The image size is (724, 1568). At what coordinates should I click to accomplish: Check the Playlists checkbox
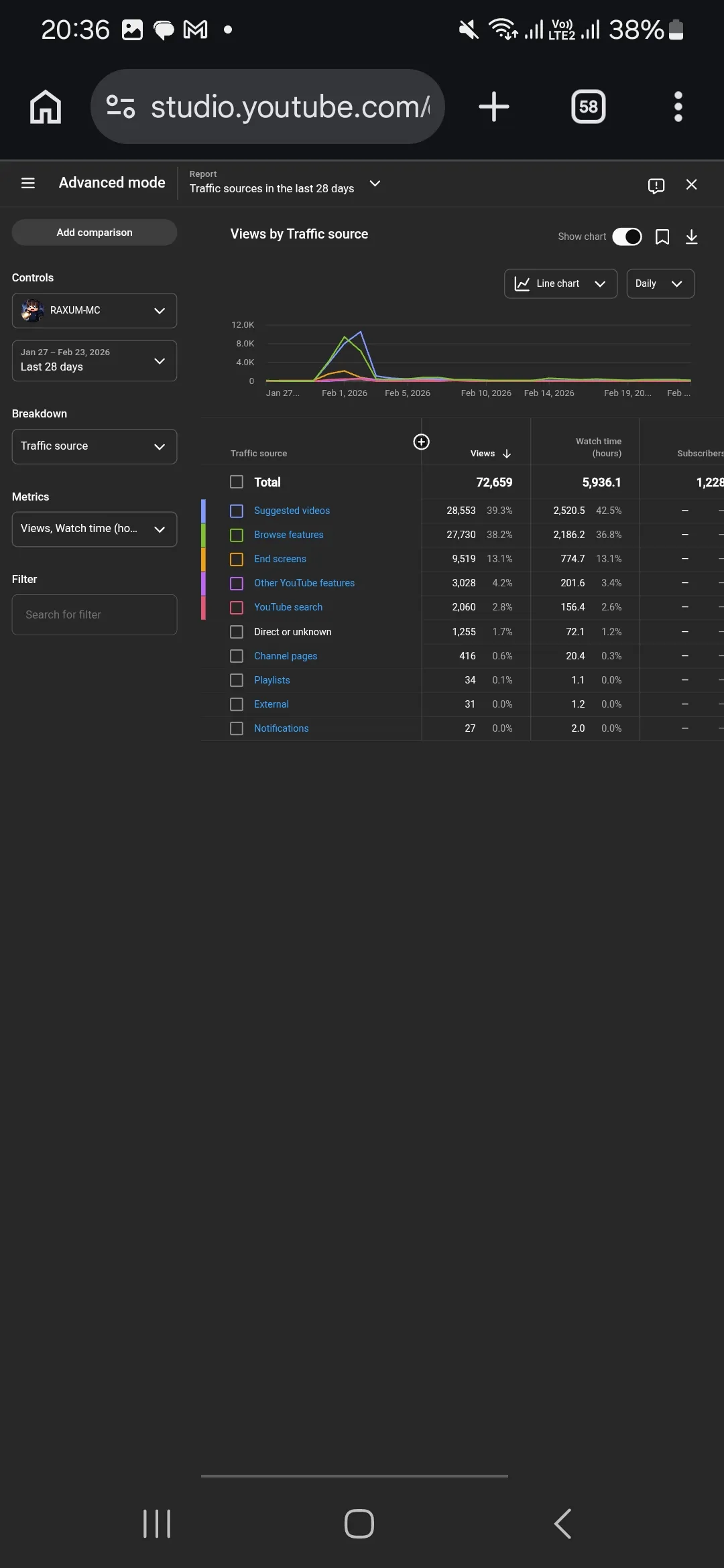pos(237,680)
